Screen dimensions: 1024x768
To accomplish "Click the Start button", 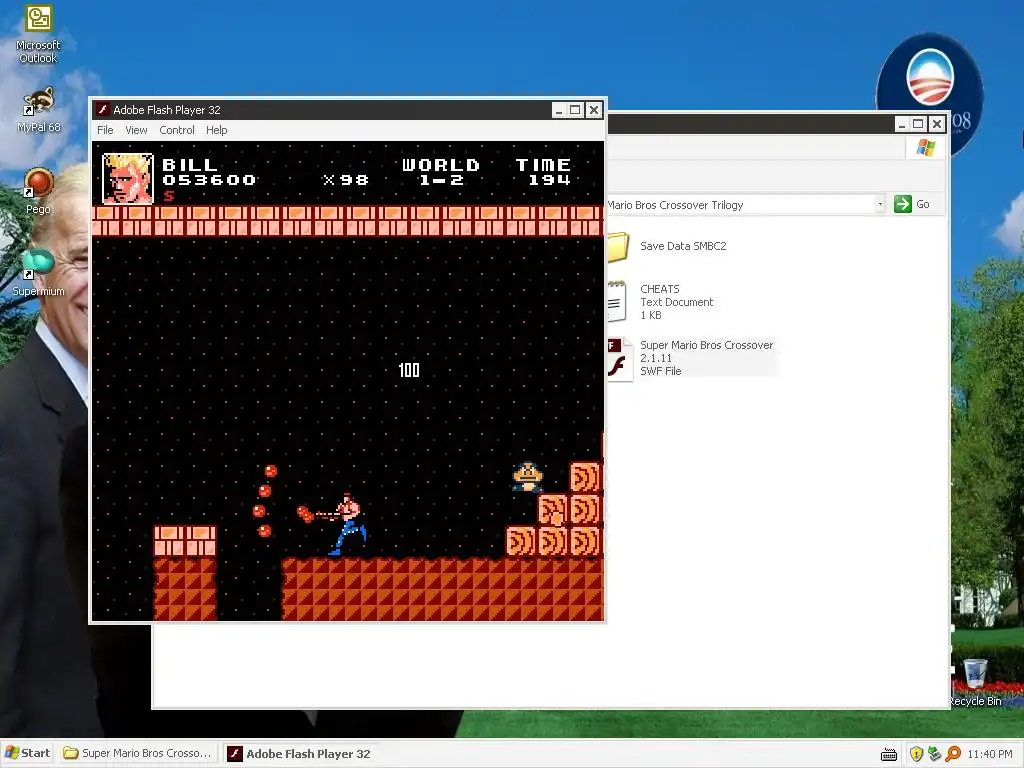I will tap(27, 753).
